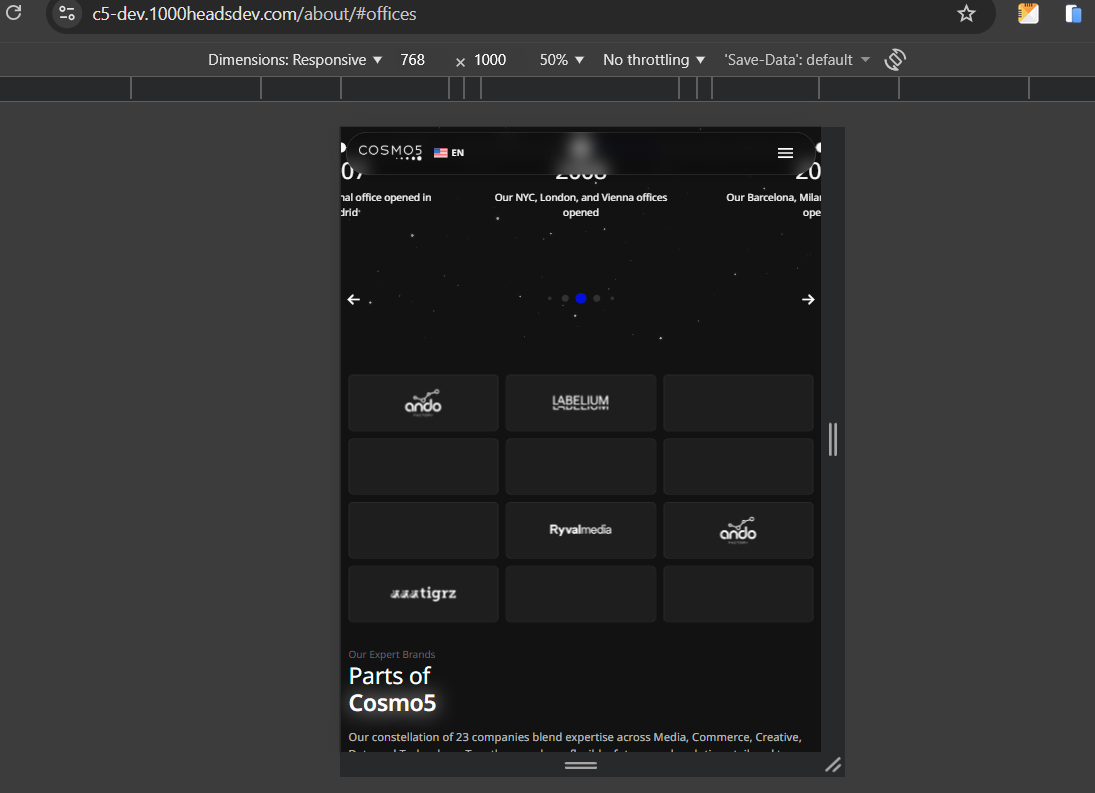Open the tigrz brand tile
The image size is (1095, 793).
click(x=423, y=593)
